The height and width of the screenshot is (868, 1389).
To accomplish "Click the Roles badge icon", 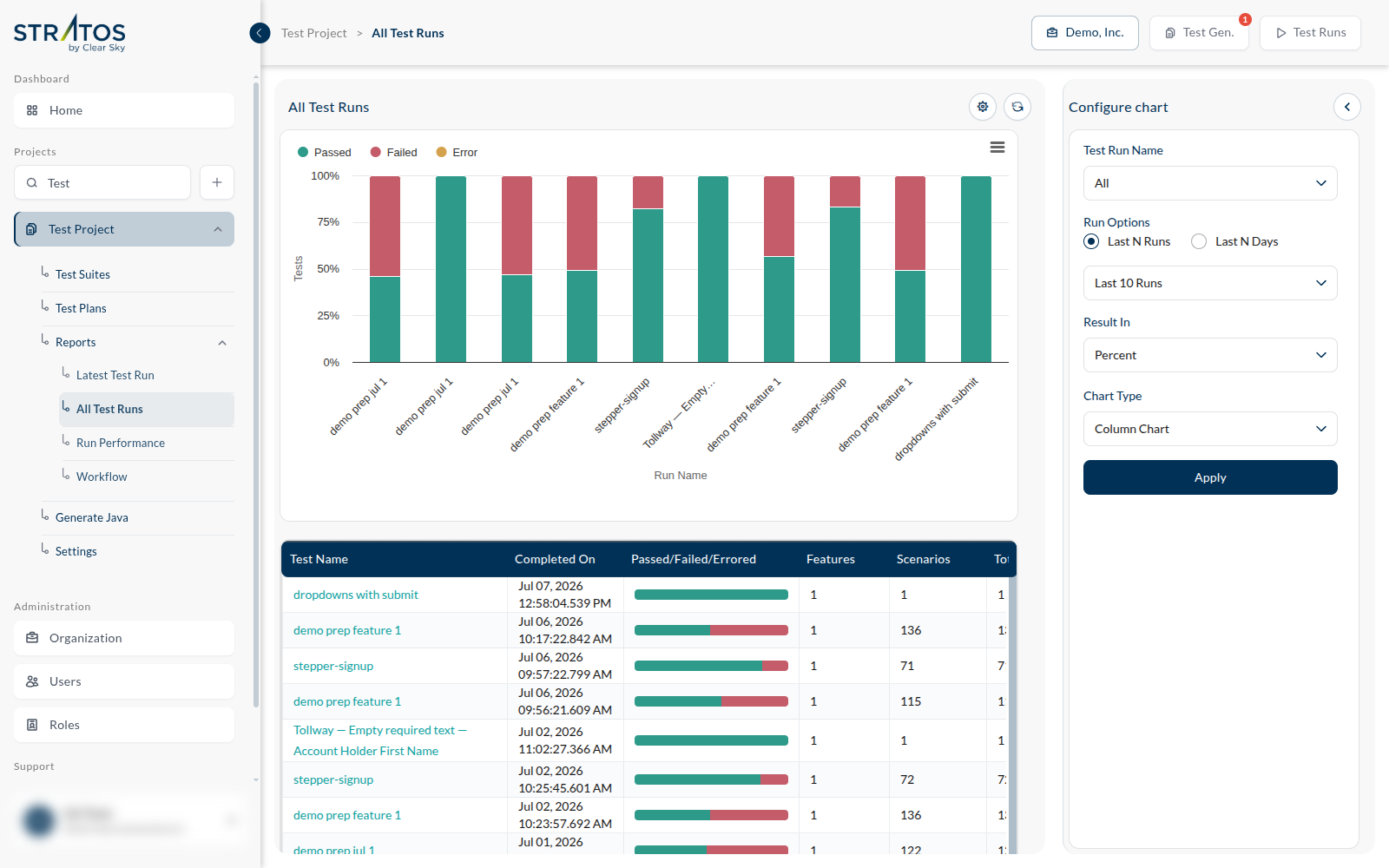I will pos(32,725).
